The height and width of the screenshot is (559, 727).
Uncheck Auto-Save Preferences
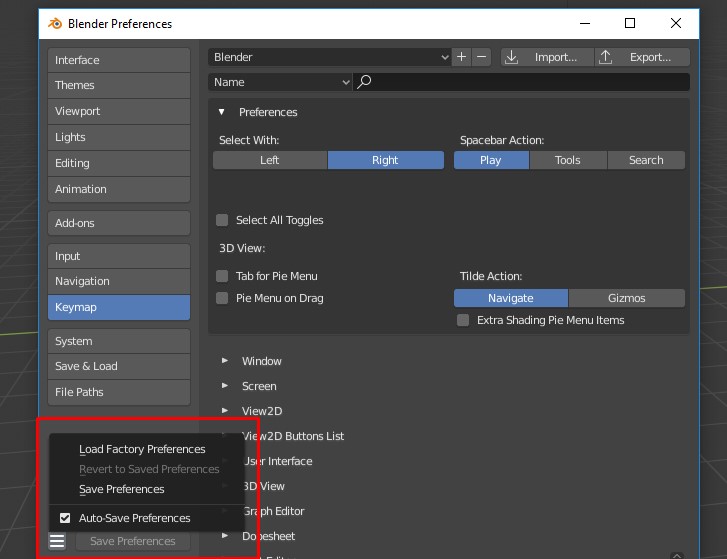coord(65,518)
